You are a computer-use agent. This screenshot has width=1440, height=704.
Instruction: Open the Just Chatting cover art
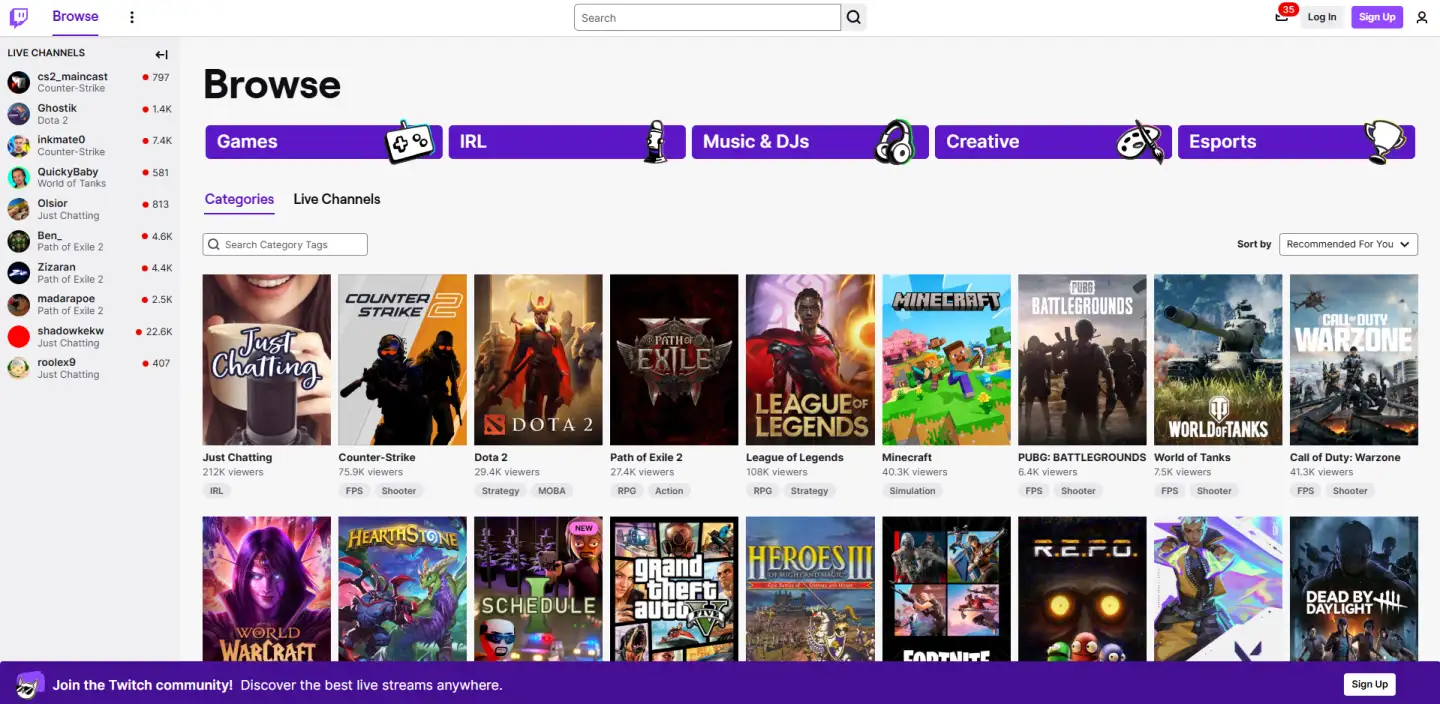point(267,360)
